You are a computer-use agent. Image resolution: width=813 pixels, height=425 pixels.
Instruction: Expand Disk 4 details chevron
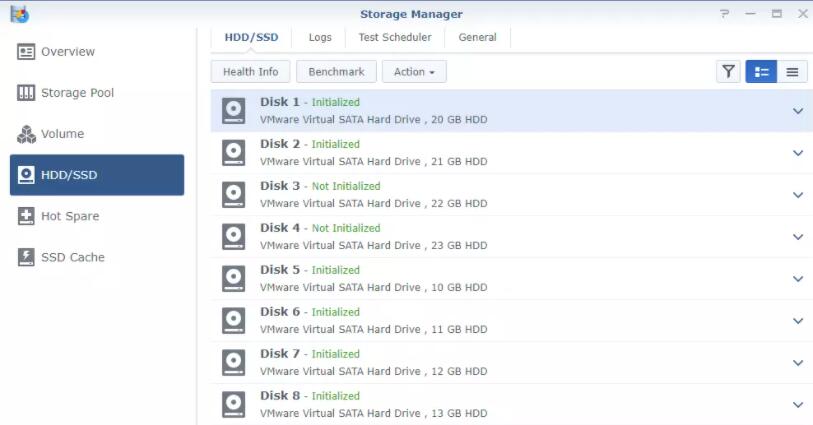pyautogui.click(x=797, y=237)
